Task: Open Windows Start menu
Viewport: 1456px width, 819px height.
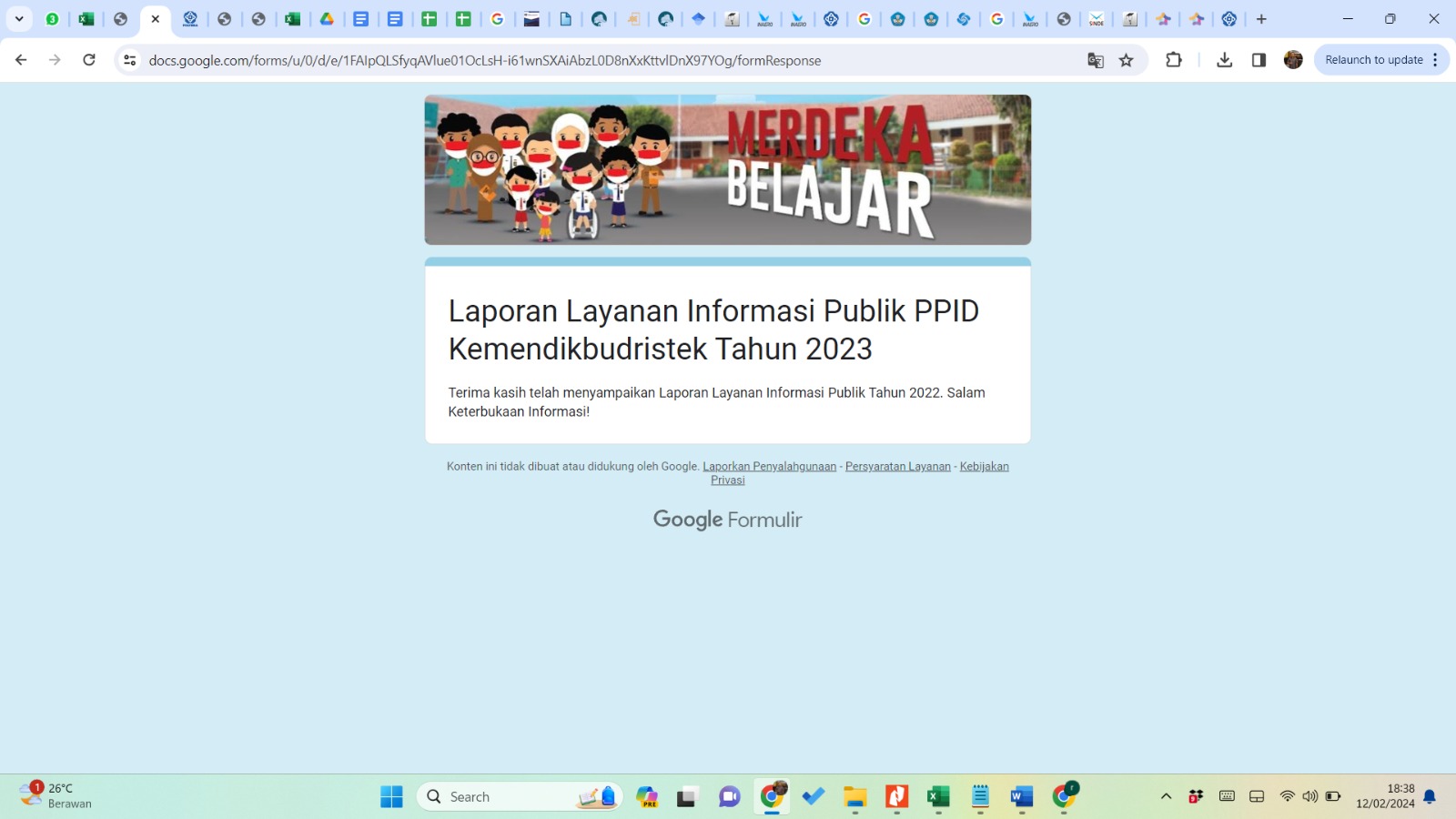Action: click(391, 797)
